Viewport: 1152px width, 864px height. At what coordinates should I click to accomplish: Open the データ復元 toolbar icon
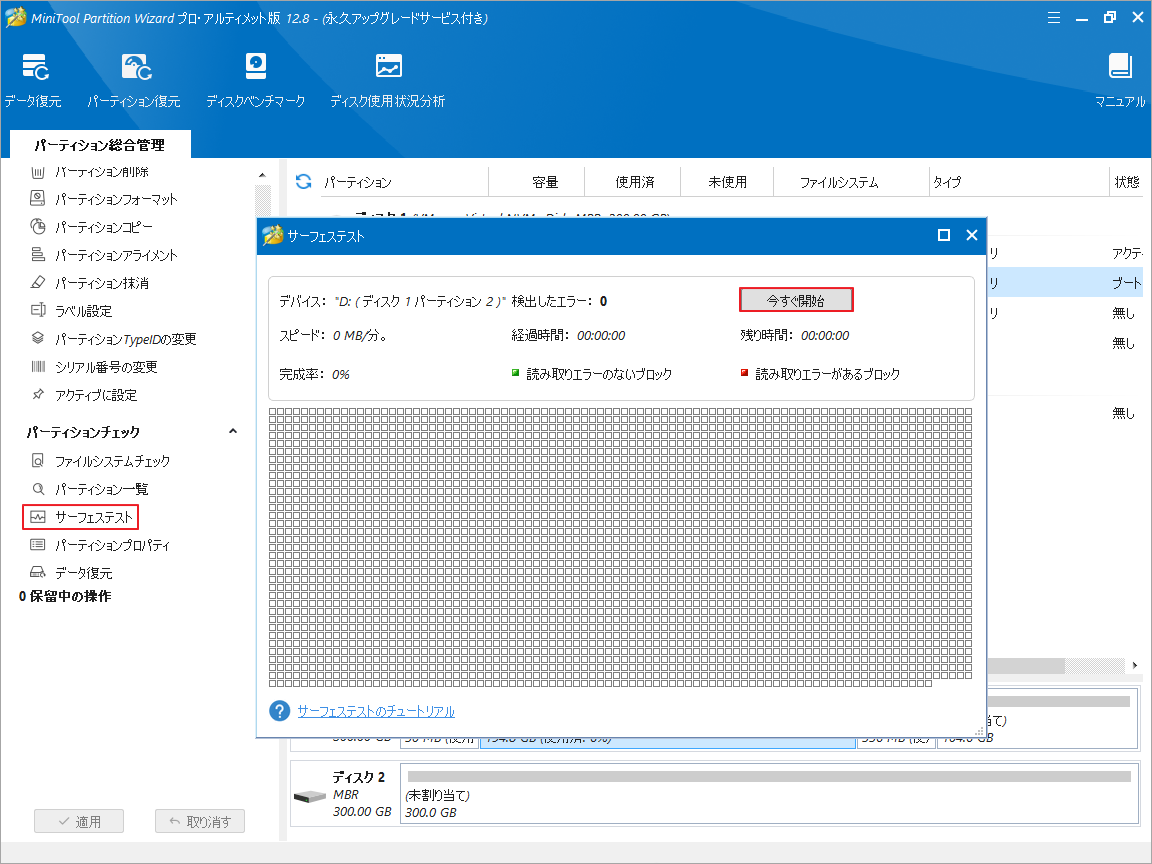[x=34, y=67]
